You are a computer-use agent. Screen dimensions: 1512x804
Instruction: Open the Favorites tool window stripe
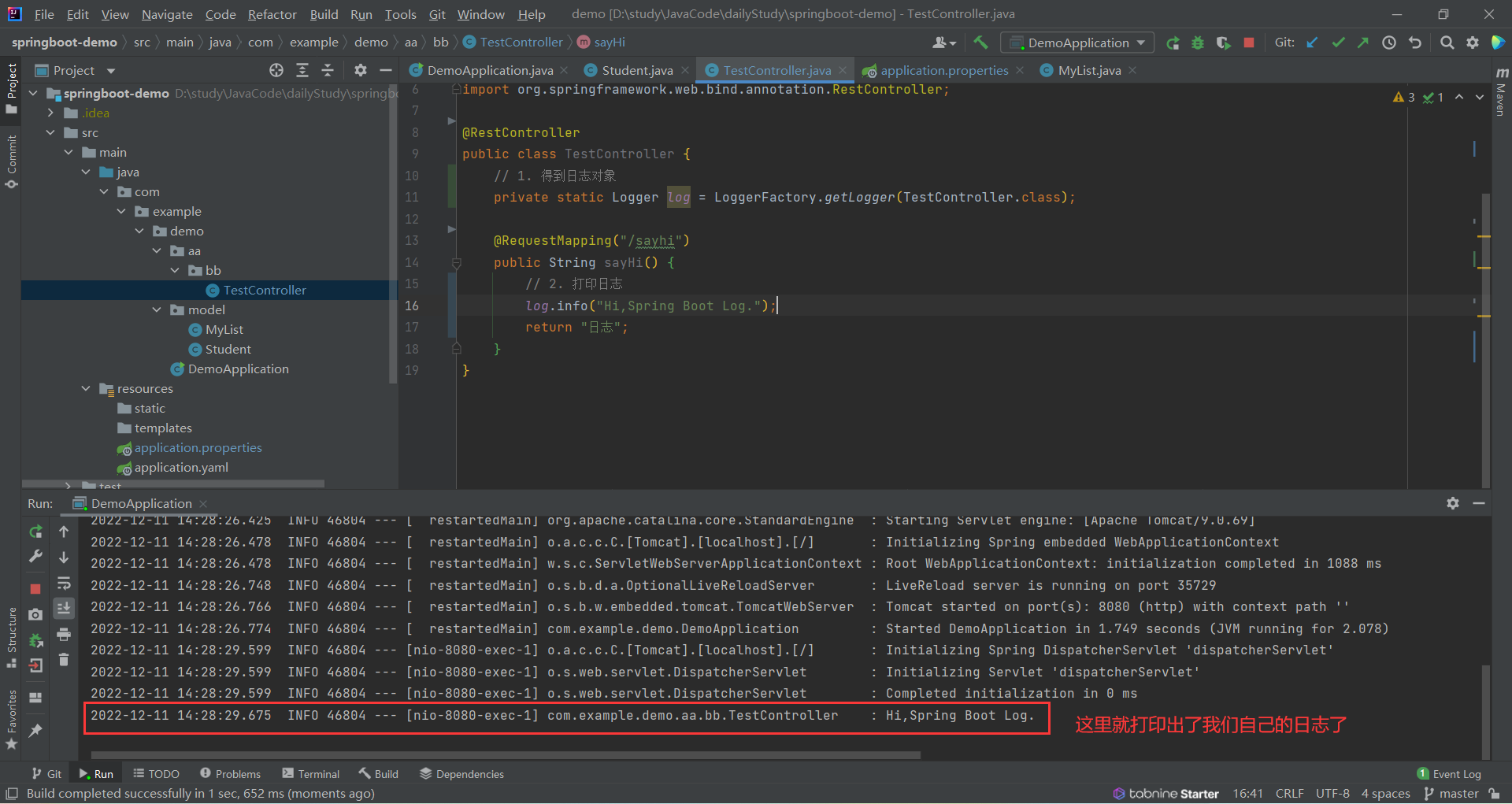coord(11,720)
